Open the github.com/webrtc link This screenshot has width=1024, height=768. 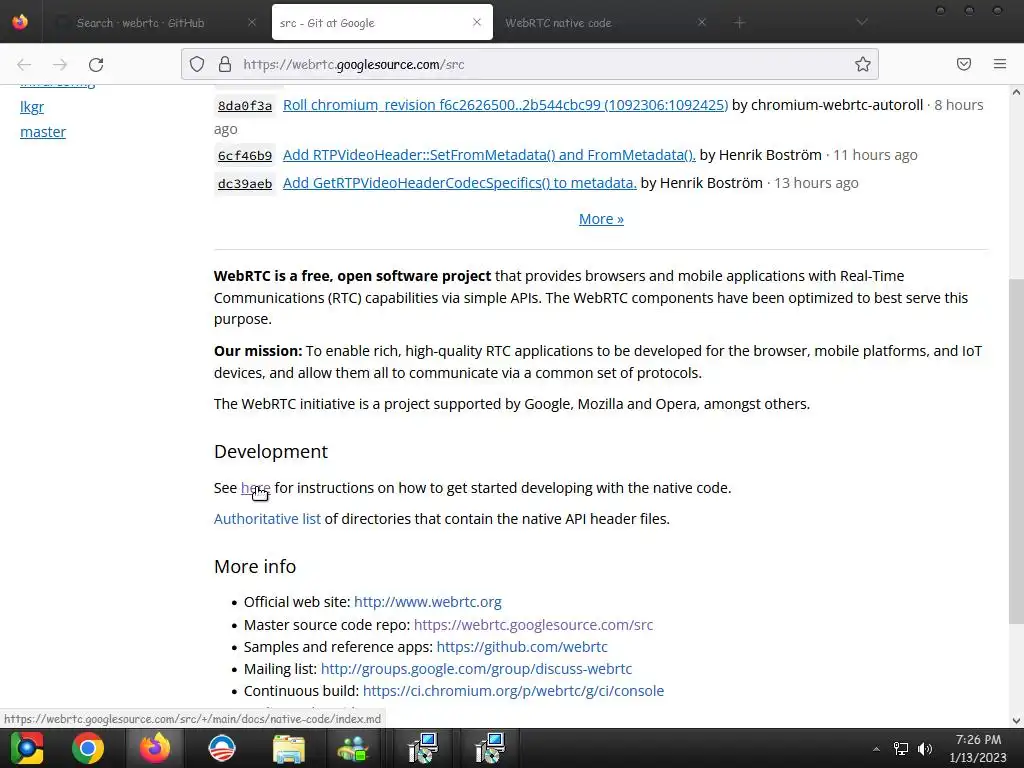pos(522,647)
